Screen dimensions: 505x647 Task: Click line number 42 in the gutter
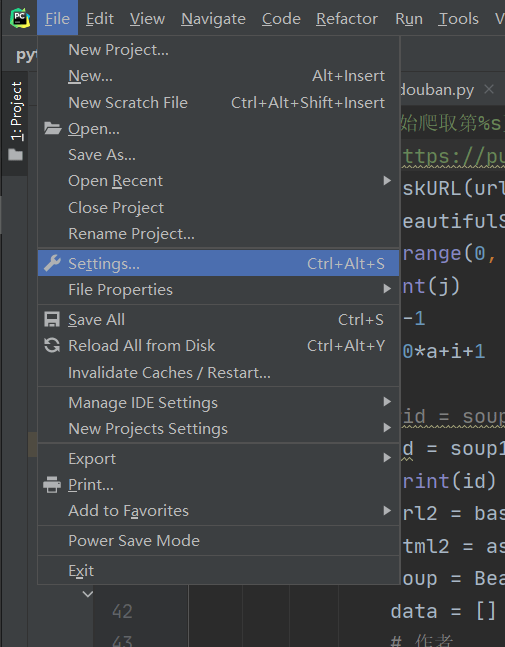pos(122,611)
